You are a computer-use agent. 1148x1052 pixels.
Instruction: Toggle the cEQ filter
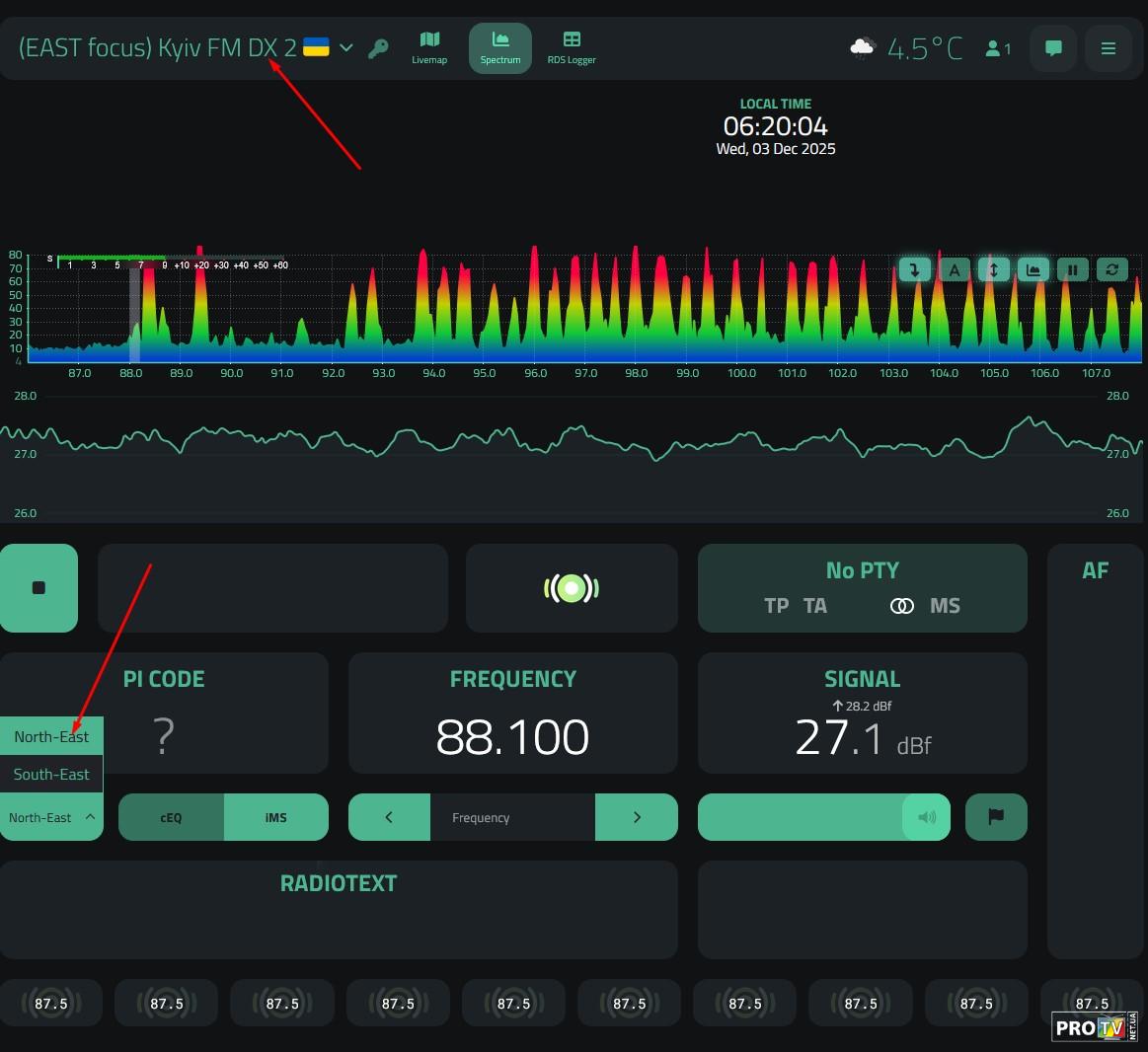point(171,817)
